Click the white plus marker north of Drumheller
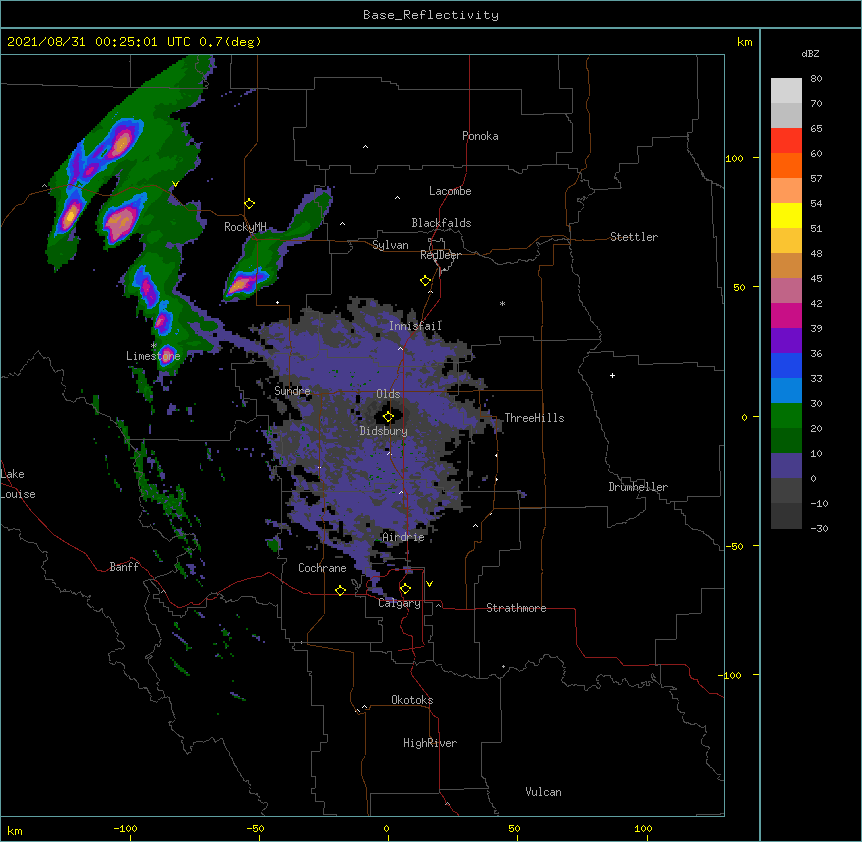 (612, 375)
